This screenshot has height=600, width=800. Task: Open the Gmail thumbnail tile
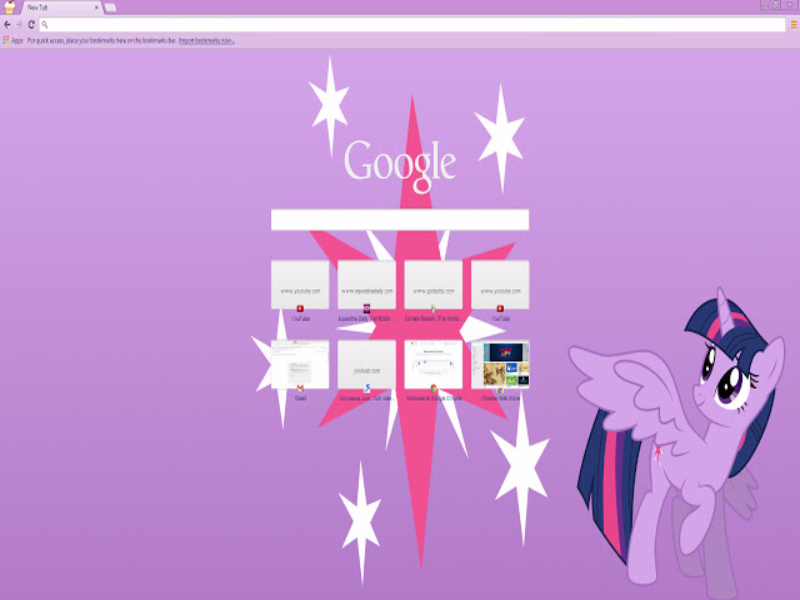[300, 364]
